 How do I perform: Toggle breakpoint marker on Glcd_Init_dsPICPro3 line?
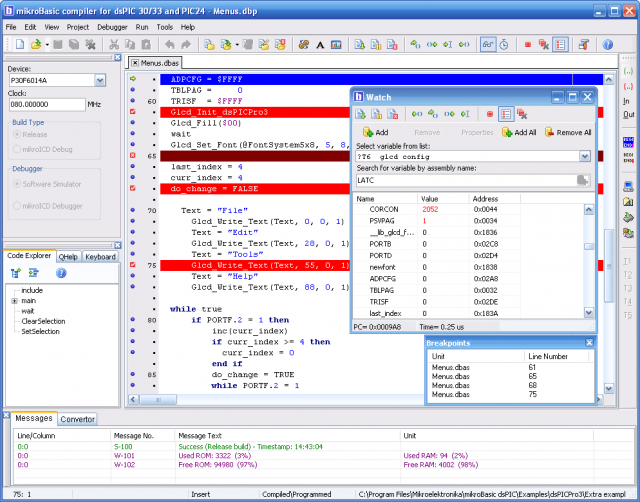[133, 111]
